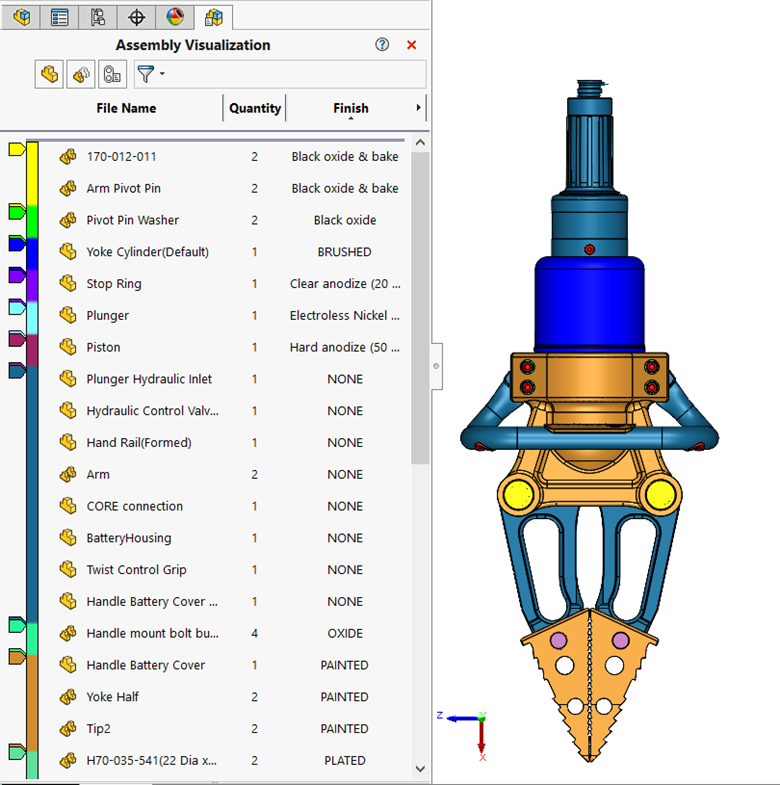This screenshot has width=780, height=785.
Task: Click the Handle Battery Cover PAINTED icon
Action: tap(68, 665)
